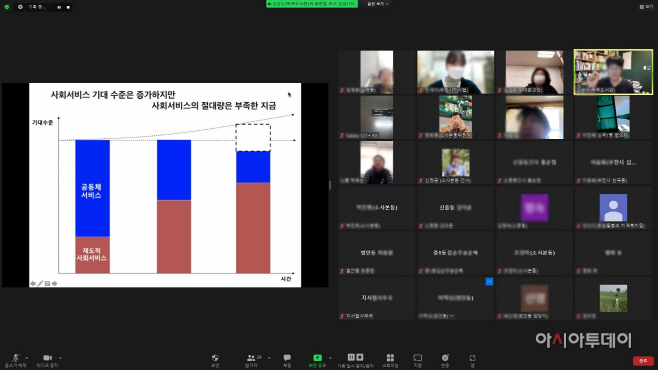
Task: Click the red recording indicator icon
Action: coord(20,7)
